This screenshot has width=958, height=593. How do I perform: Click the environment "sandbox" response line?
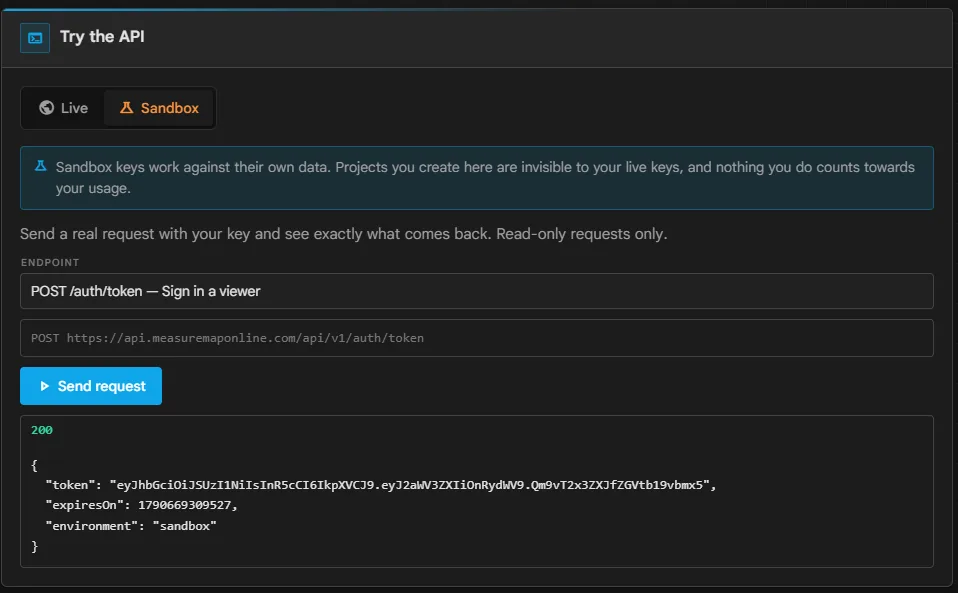pos(131,526)
